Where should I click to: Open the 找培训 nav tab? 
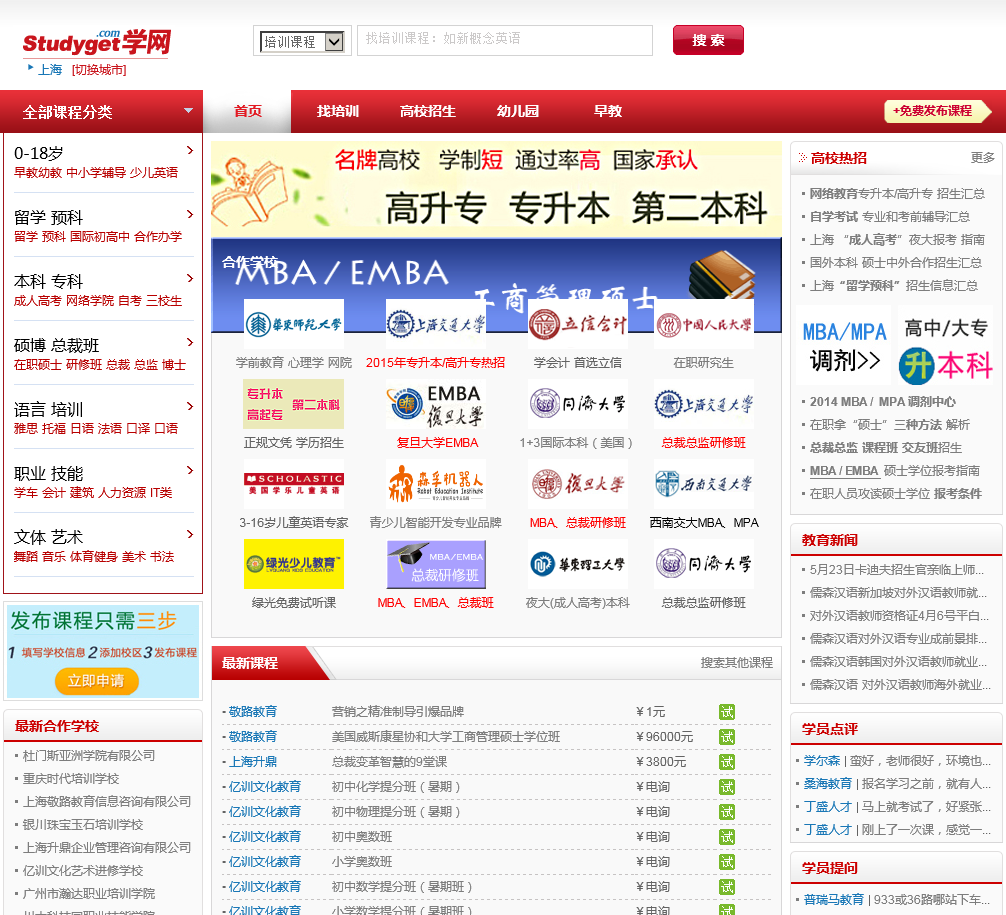pyautogui.click(x=337, y=111)
